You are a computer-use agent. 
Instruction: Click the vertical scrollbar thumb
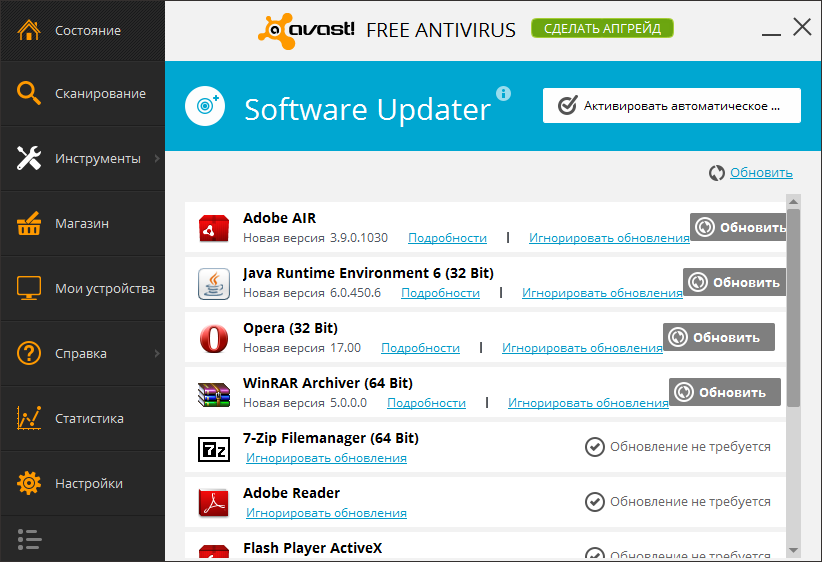(793, 308)
